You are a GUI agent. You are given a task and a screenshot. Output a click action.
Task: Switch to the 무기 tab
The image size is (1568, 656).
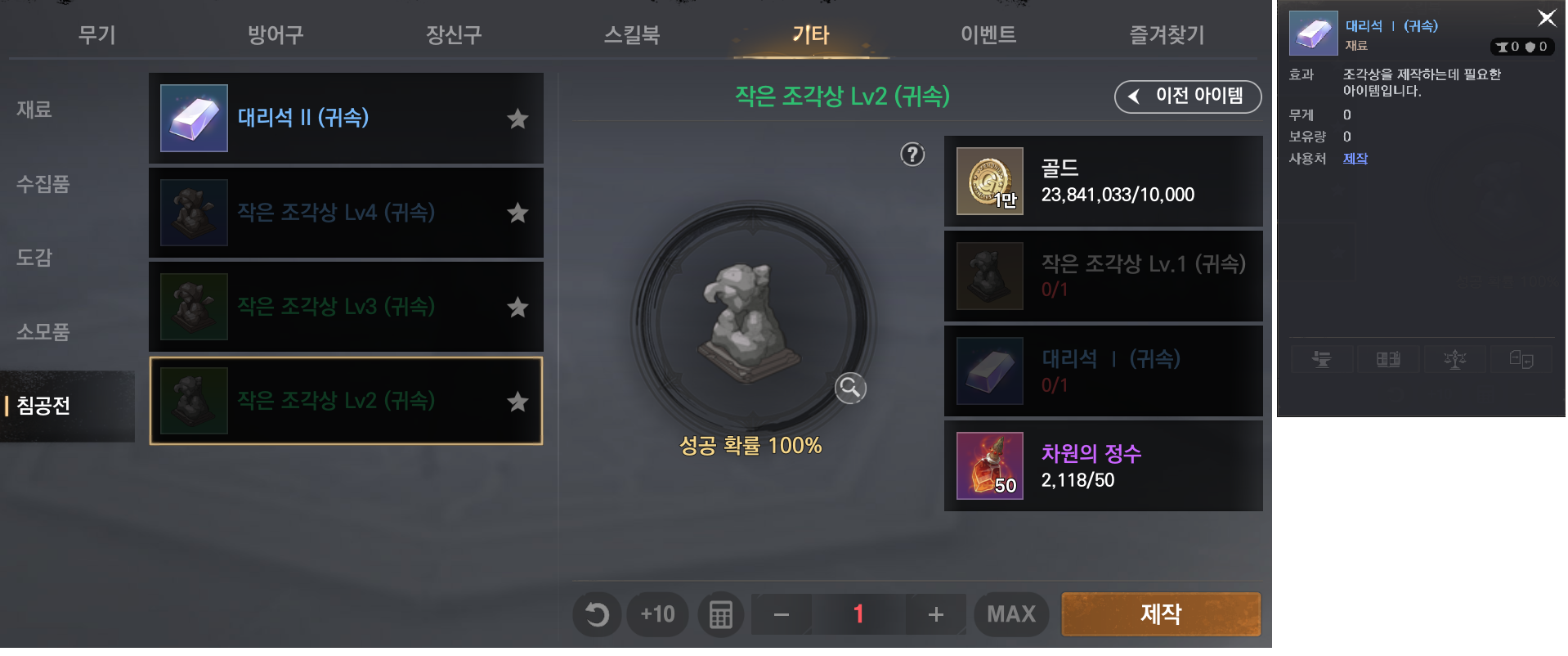(x=97, y=34)
